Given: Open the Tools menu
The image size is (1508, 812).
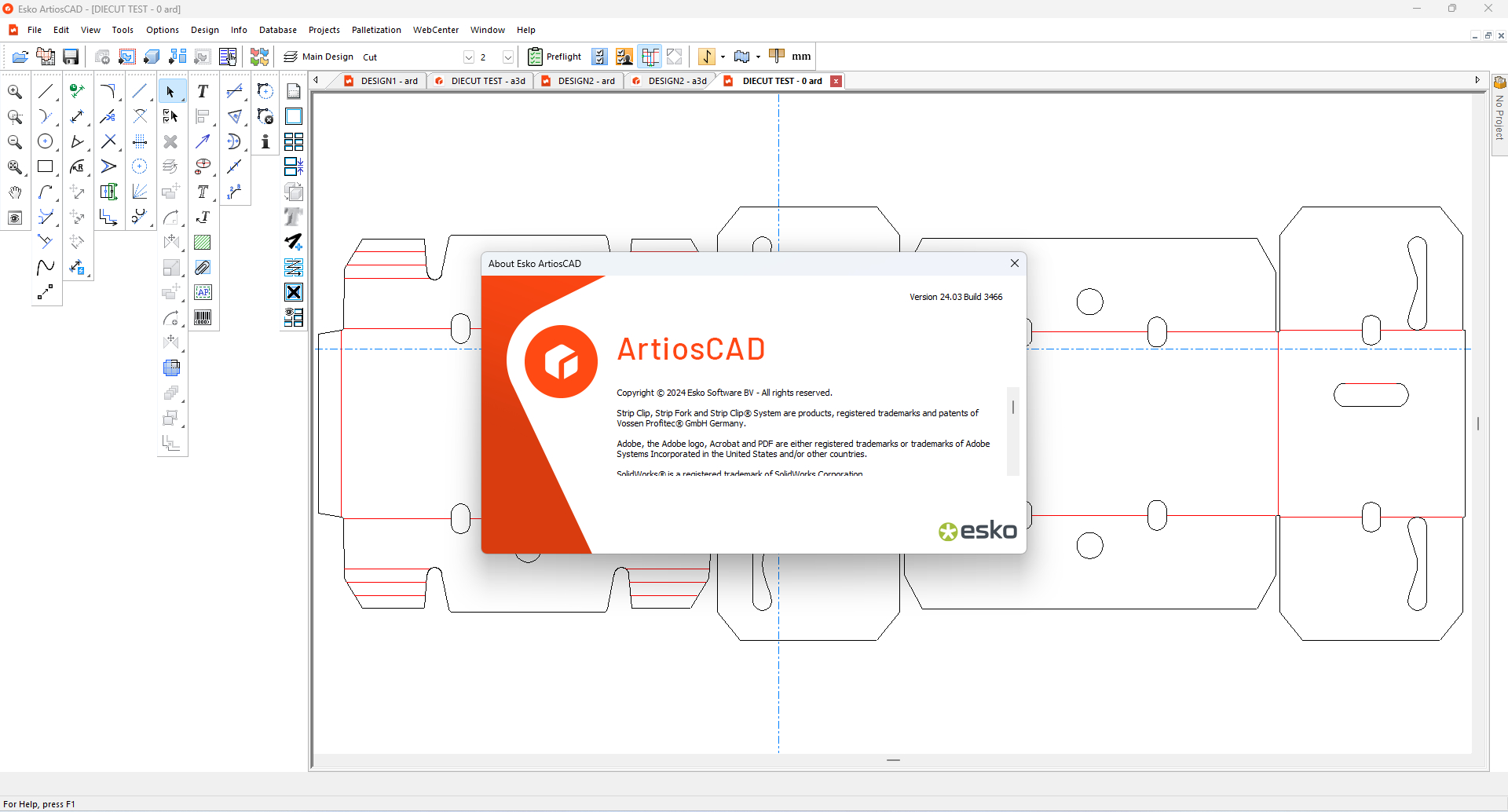Looking at the screenshot, I should pos(123,30).
